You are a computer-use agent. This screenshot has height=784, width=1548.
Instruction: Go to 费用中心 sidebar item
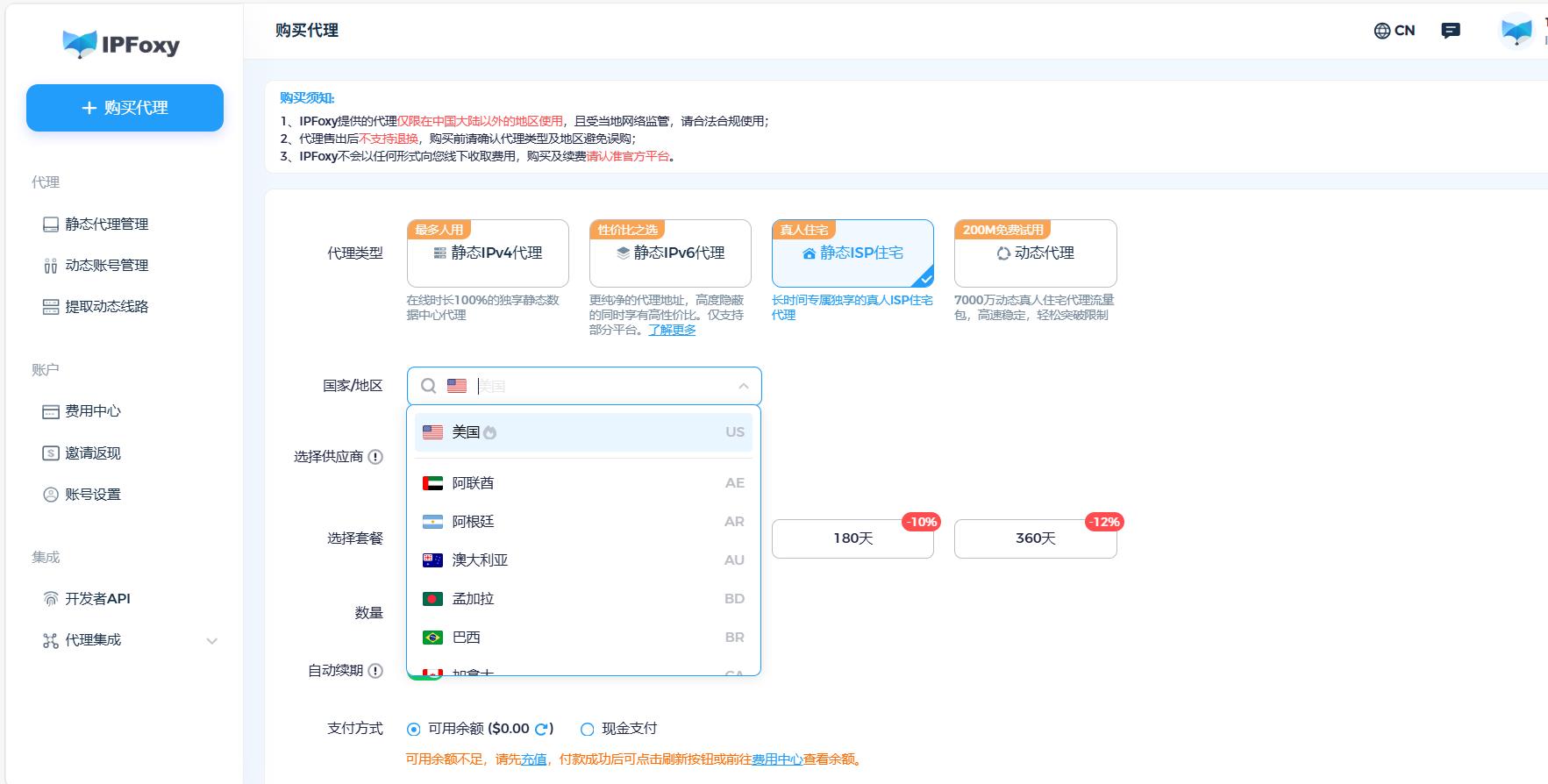pyautogui.click(x=92, y=411)
